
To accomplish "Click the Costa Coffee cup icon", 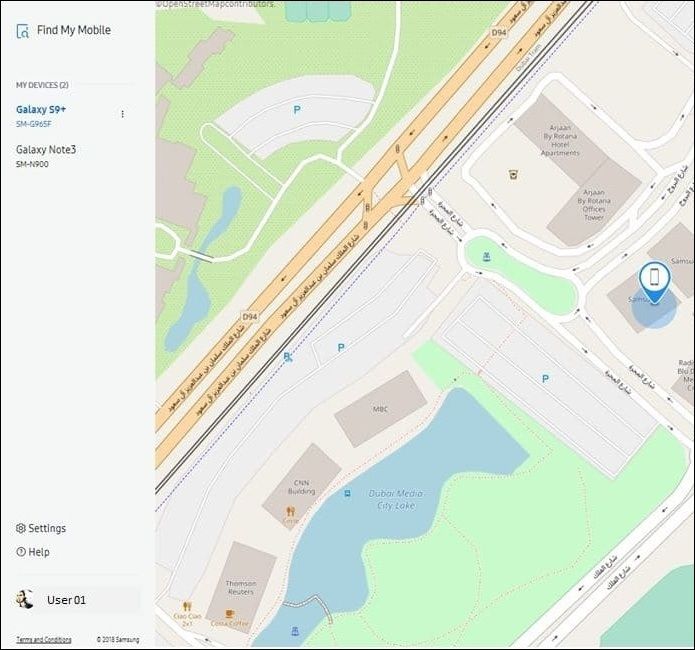I will [x=229, y=614].
